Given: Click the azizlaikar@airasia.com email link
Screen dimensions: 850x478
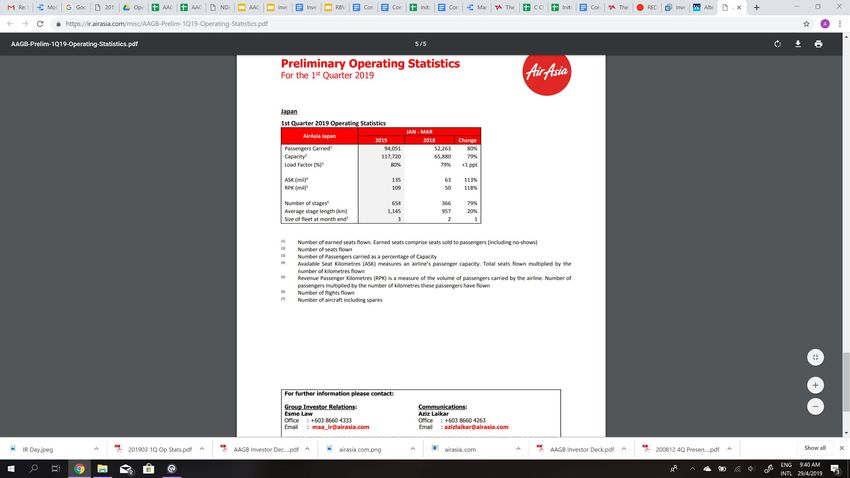Looking at the screenshot, I should point(476,427).
